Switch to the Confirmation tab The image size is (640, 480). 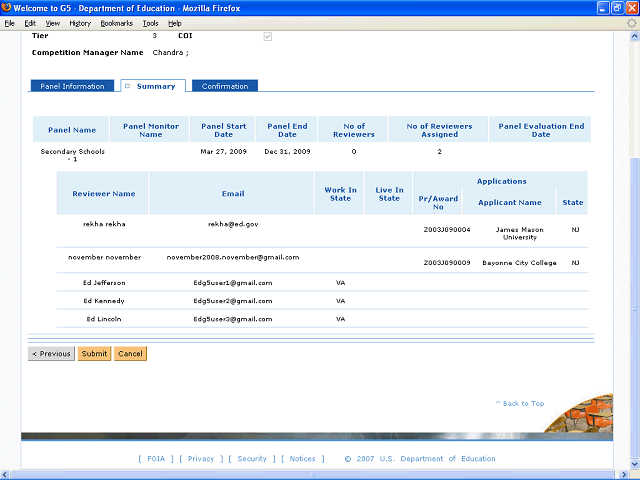click(x=225, y=86)
